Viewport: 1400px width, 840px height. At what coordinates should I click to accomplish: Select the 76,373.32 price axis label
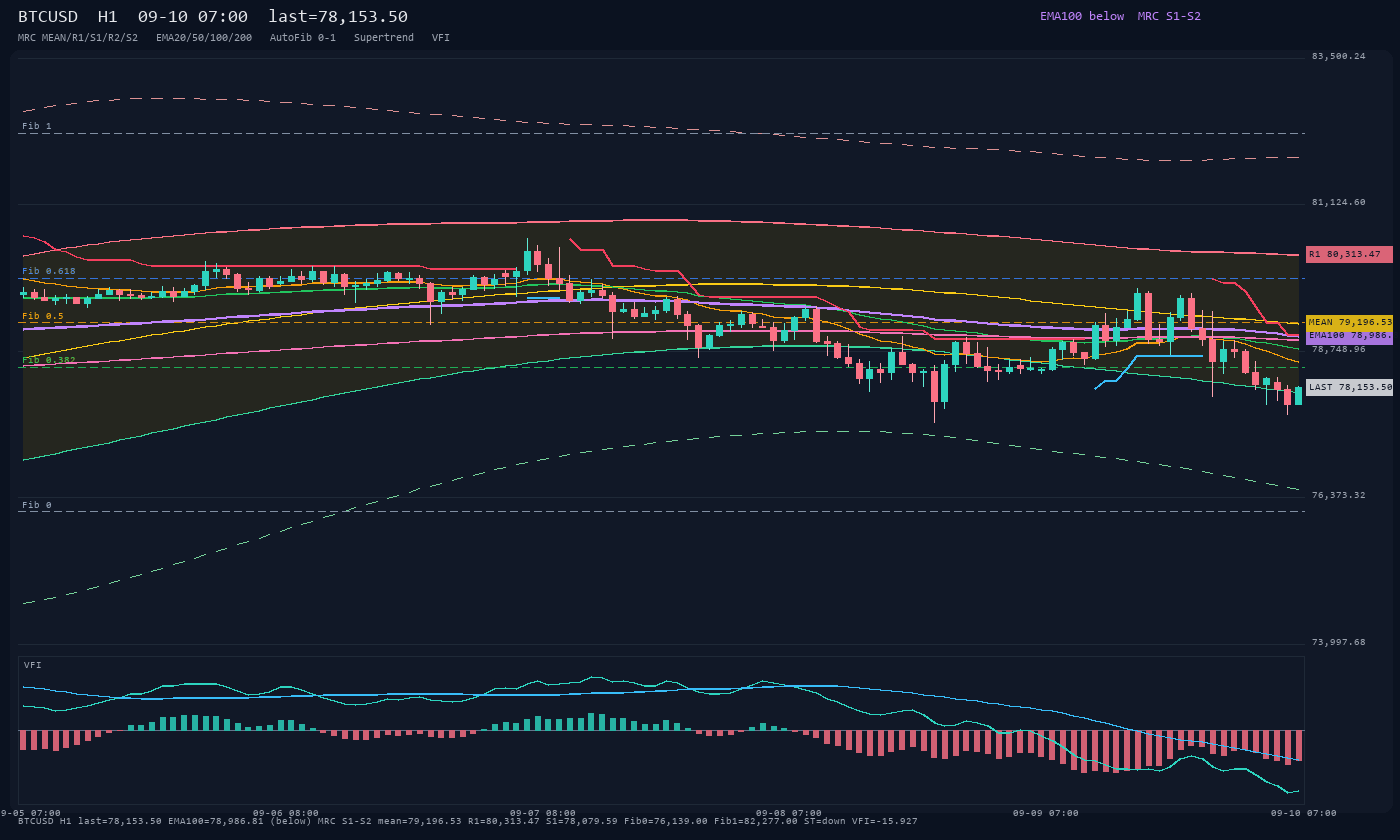1338,495
